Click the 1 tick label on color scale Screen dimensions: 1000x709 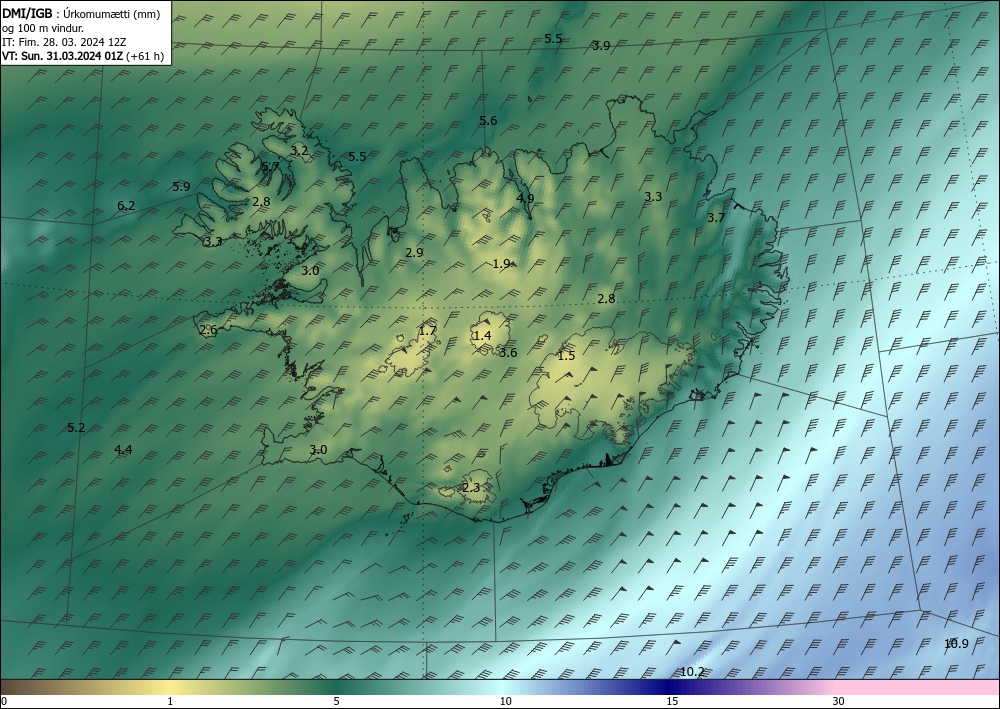[x=170, y=701]
